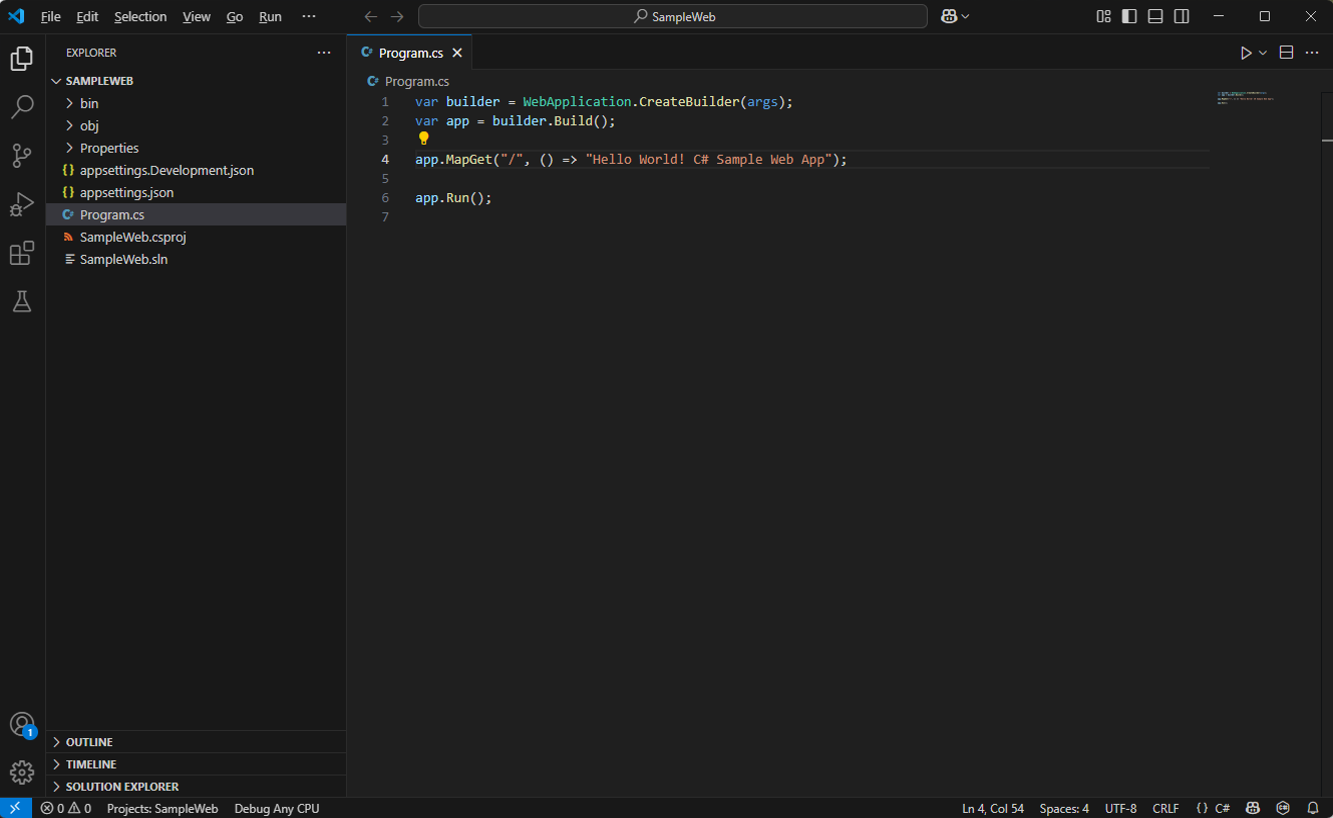The height and width of the screenshot is (818, 1333).
Task: Toggle the secondary side bar layout button
Action: point(1181,16)
